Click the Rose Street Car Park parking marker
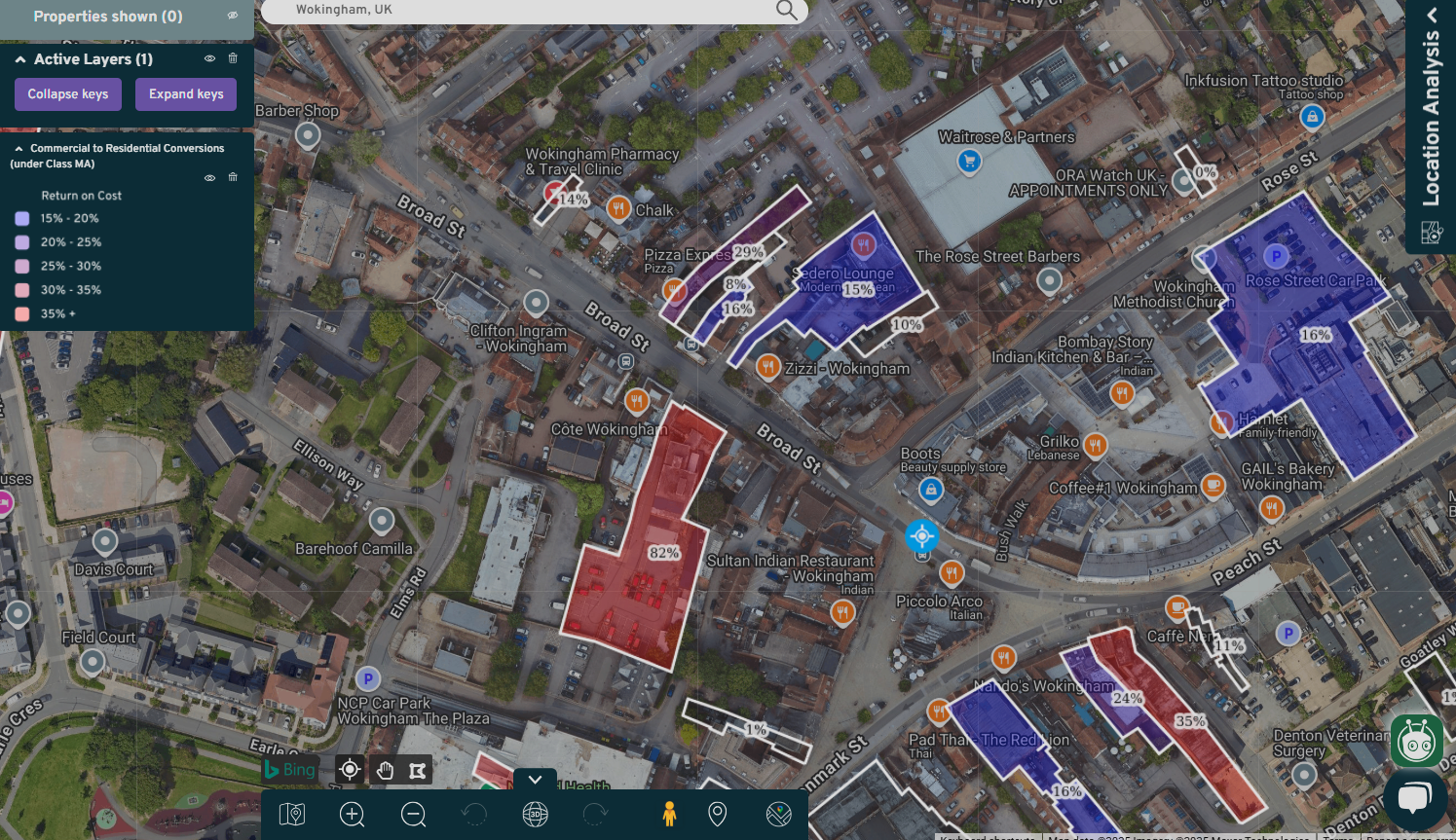The image size is (1456, 840). click(x=1276, y=256)
